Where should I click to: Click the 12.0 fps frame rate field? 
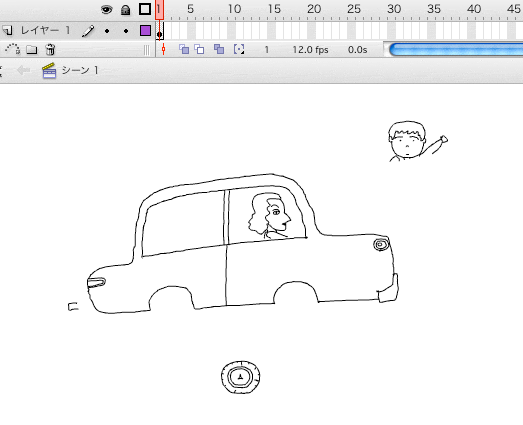click(x=310, y=50)
